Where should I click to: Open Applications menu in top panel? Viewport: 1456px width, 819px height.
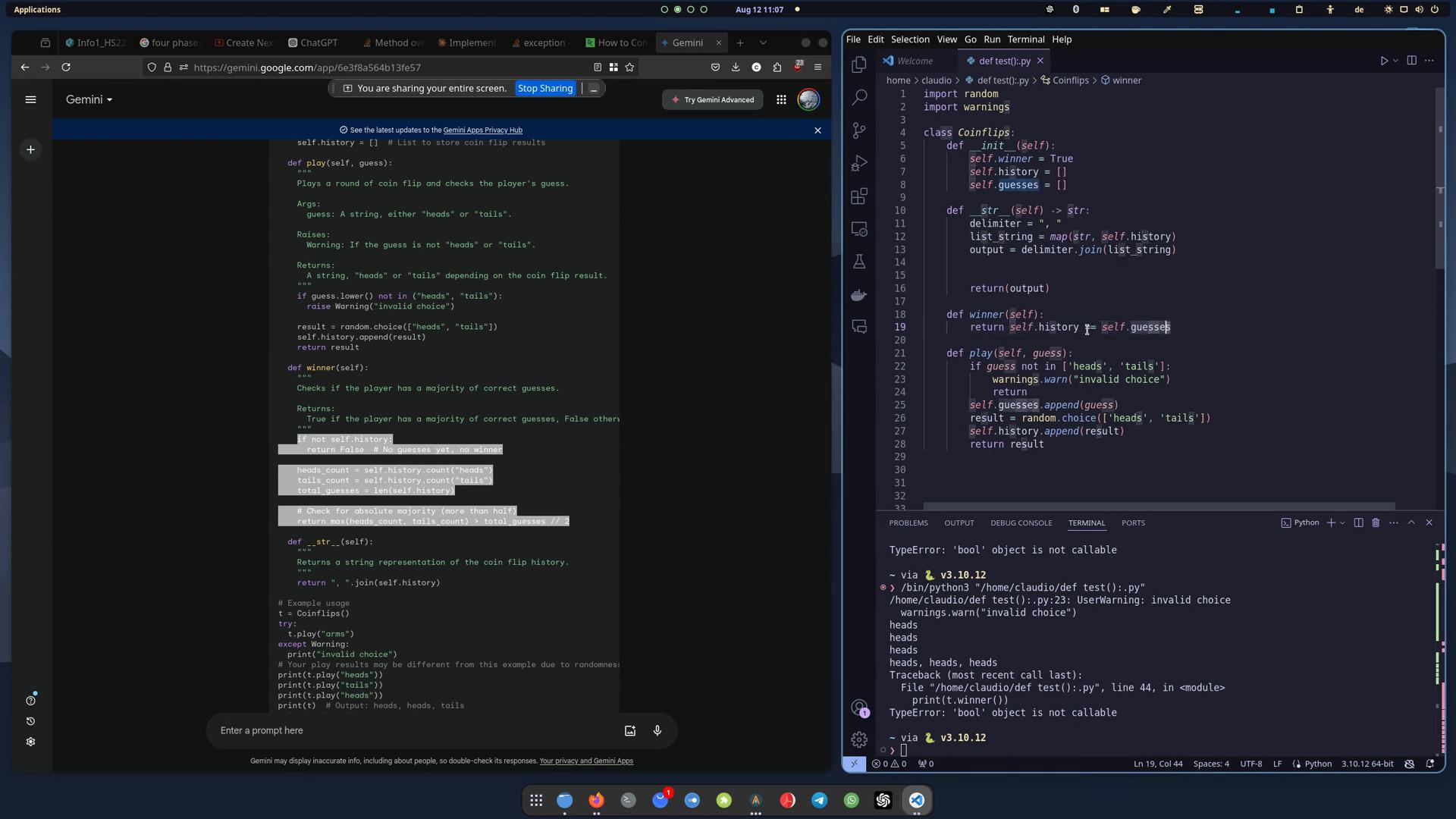point(37,10)
